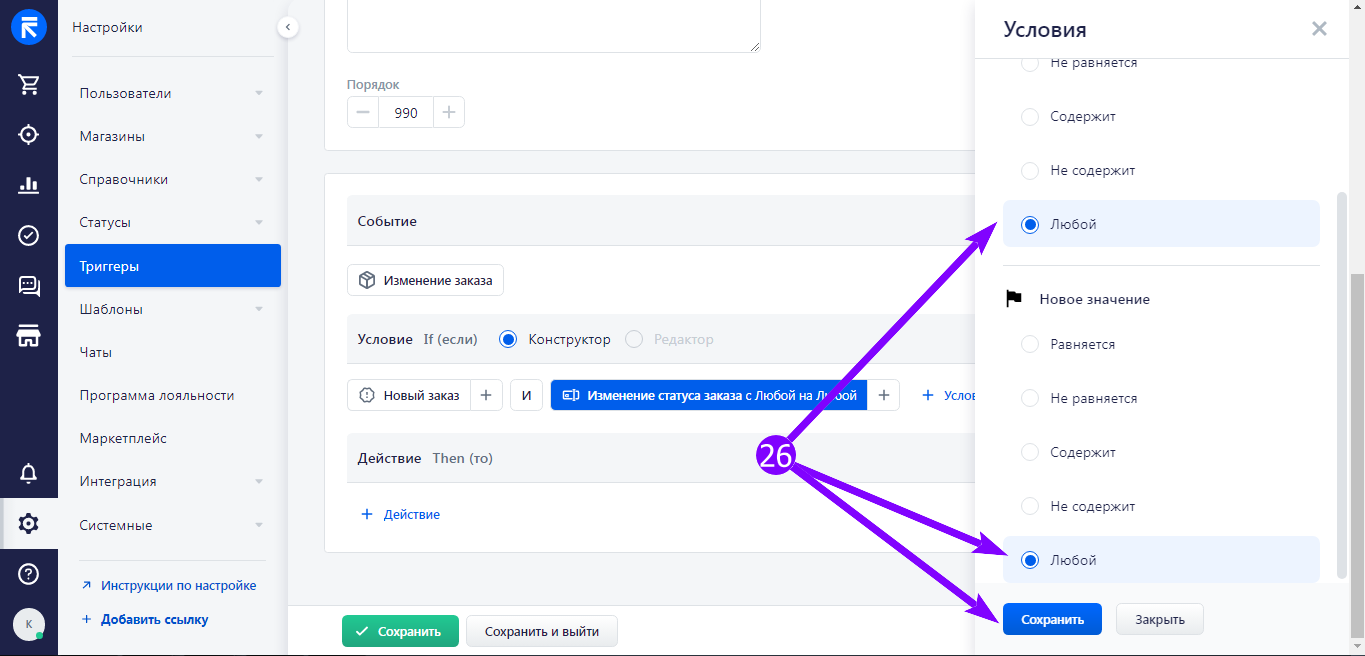Click the green Сохранить button in the trigger form
Viewport: 1365px width, 656px height.
point(400,631)
